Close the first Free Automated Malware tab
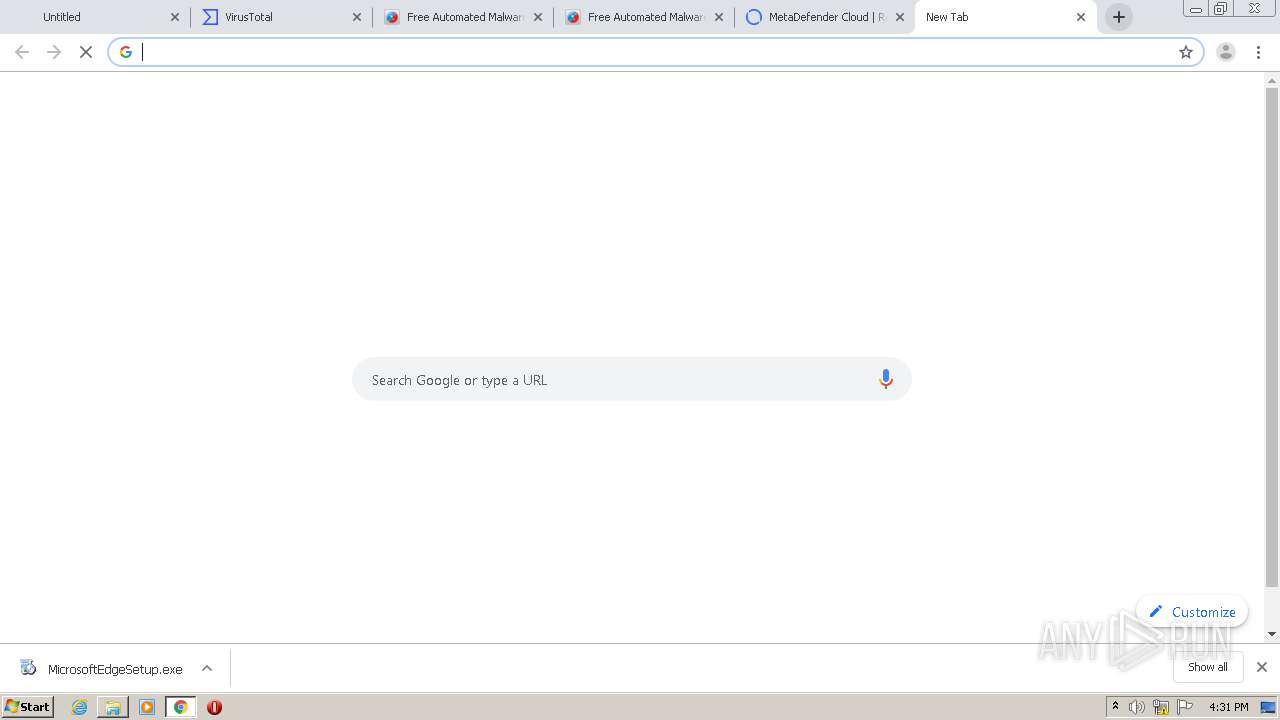This screenshot has width=1280, height=720. pos(538,17)
